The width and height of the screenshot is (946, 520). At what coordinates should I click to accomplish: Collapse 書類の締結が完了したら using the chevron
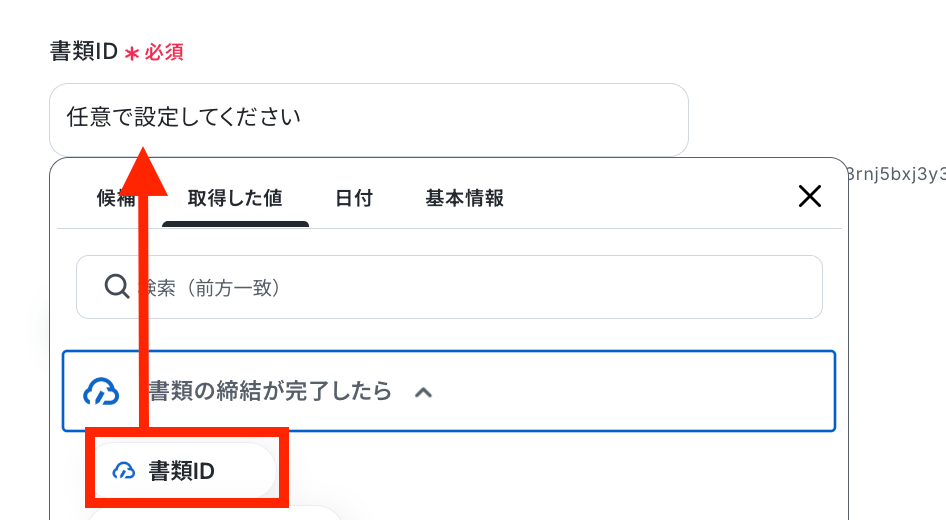tap(424, 393)
